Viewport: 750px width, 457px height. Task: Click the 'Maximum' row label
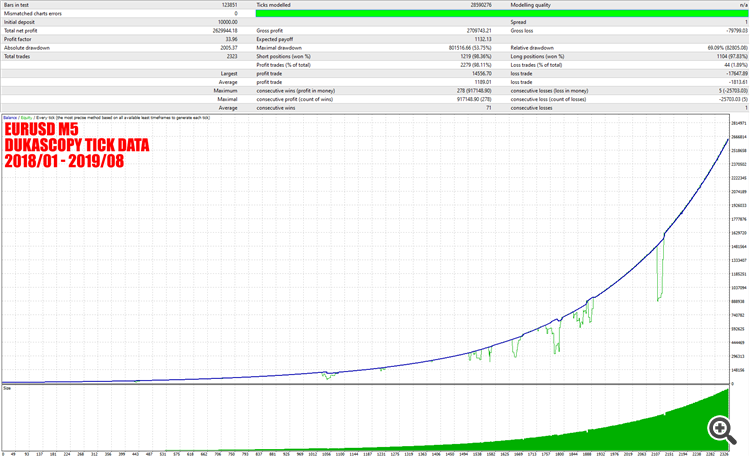click(226, 91)
